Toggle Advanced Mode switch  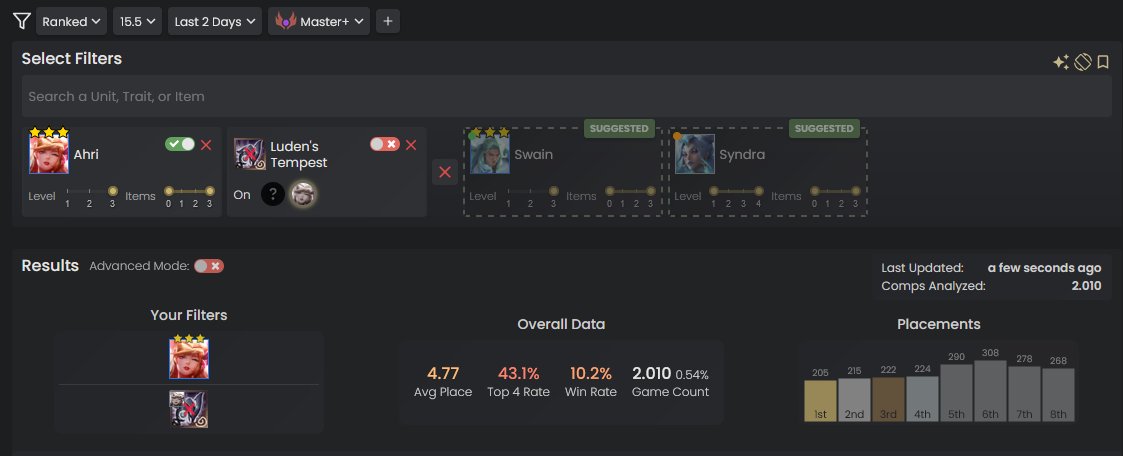coord(209,266)
